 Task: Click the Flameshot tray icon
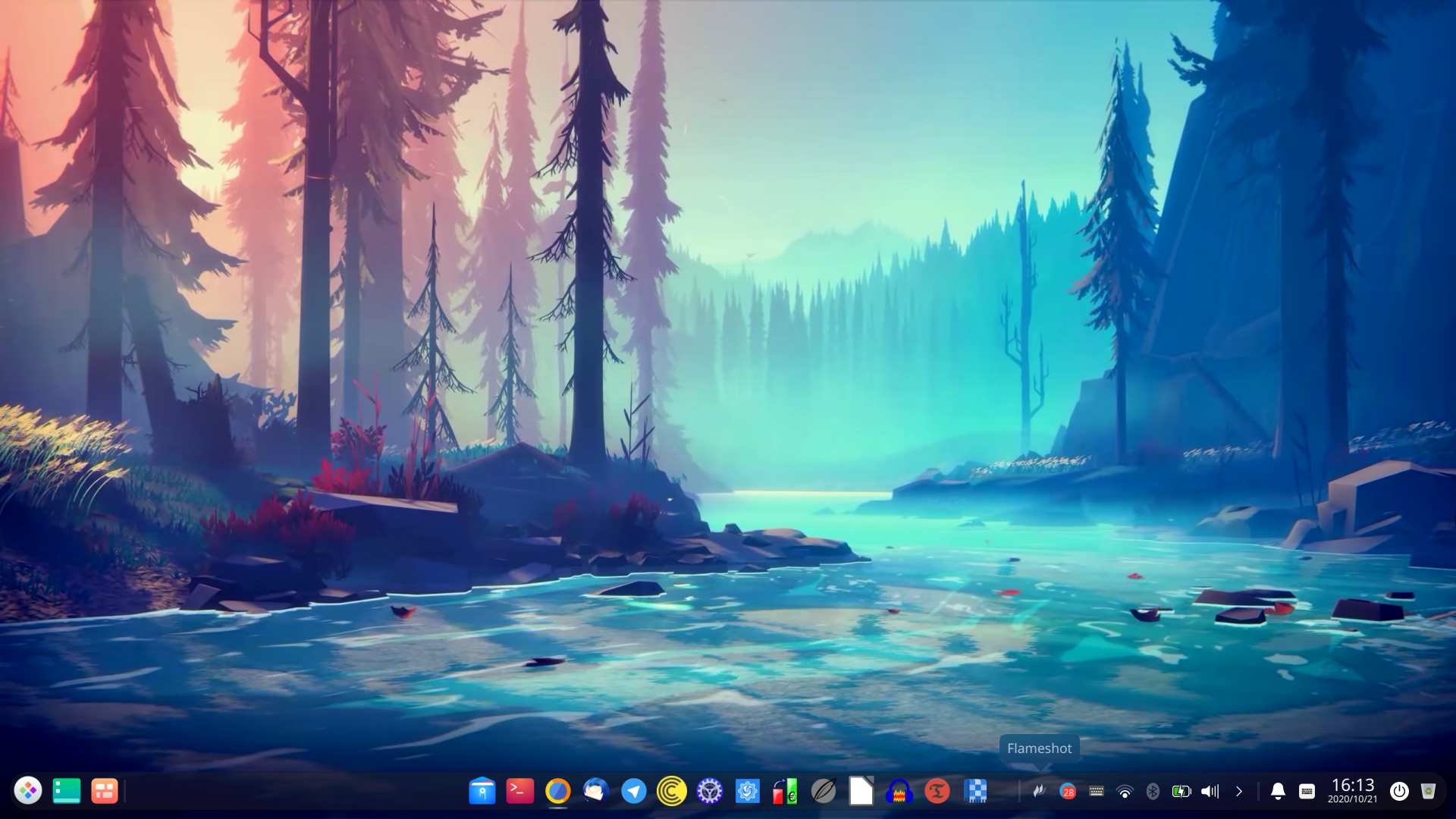click(x=1039, y=791)
